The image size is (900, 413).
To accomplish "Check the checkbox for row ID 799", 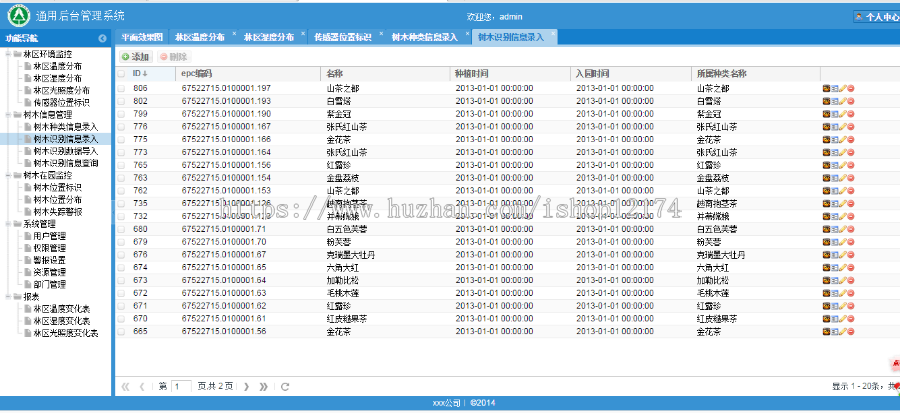I will pyautogui.click(x=121, y=114).
